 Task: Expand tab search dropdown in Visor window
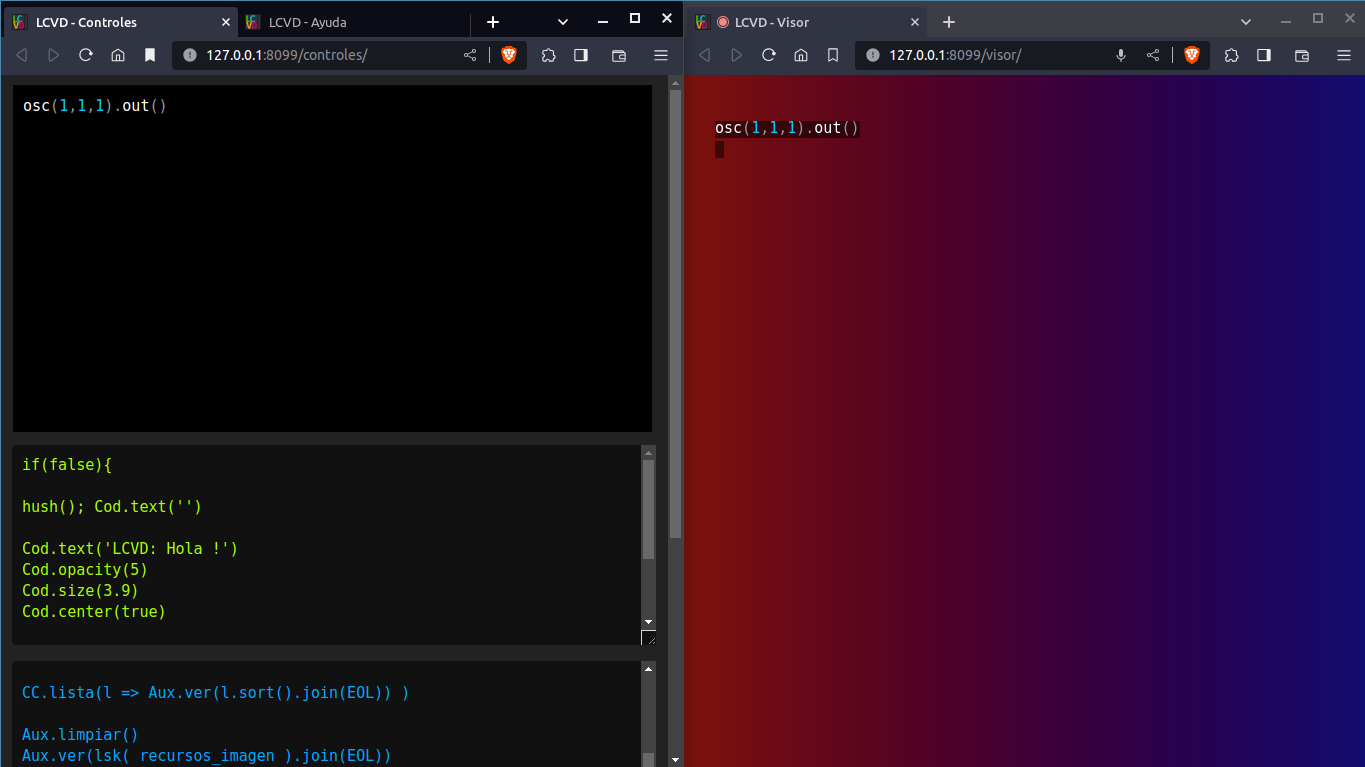pos(1246,21)
